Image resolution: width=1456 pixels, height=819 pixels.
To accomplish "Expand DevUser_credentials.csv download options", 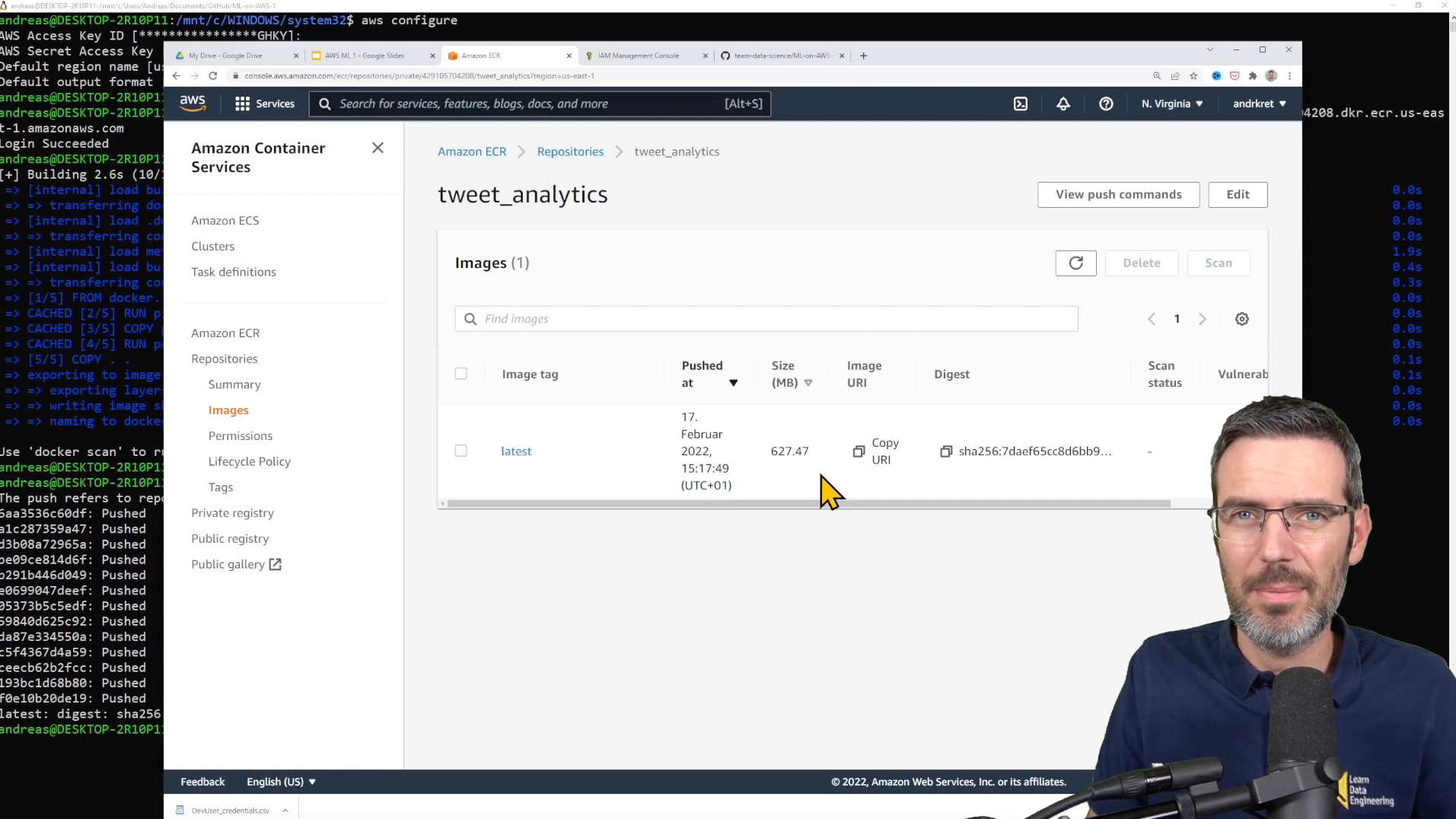I will click(x=285, y=811).
